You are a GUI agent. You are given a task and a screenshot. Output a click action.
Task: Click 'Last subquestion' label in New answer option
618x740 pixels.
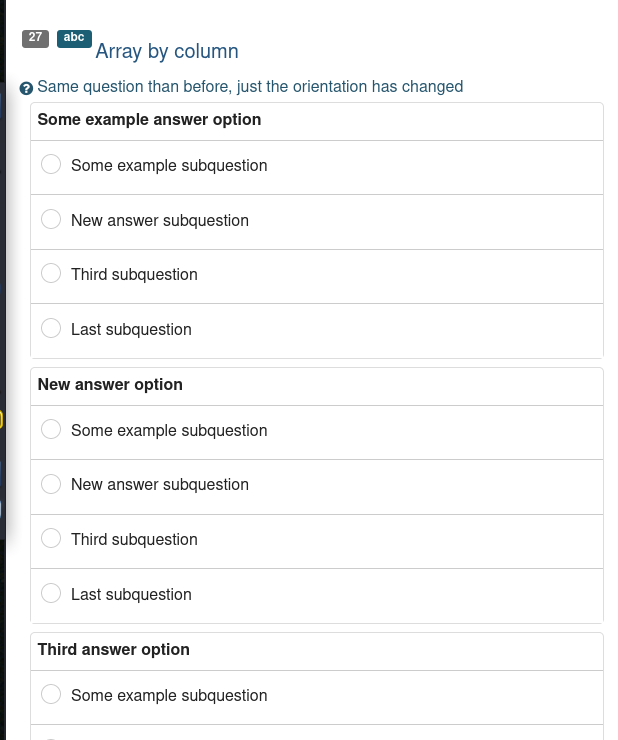pyautogui.click(x=131, y=594)
